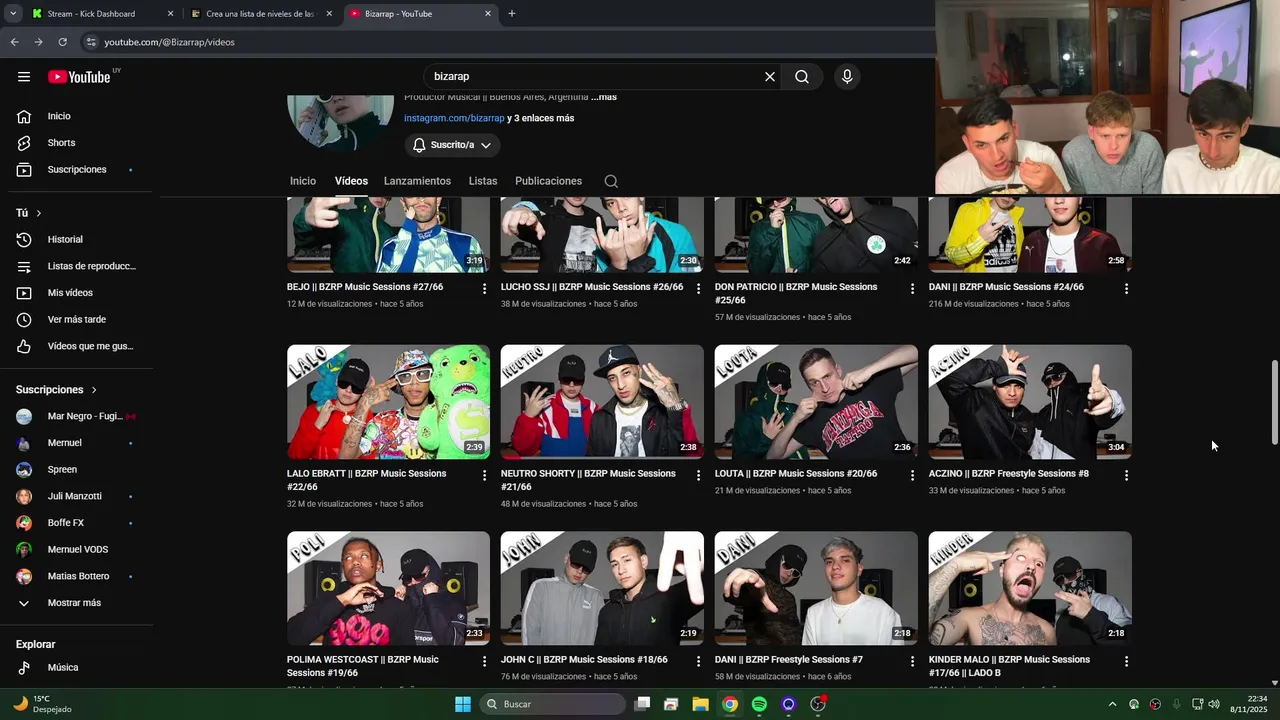Screen dimensions: 1280x720
Task: Open the instagram.com/bizarrap link
Action: (x=454, y=118)
